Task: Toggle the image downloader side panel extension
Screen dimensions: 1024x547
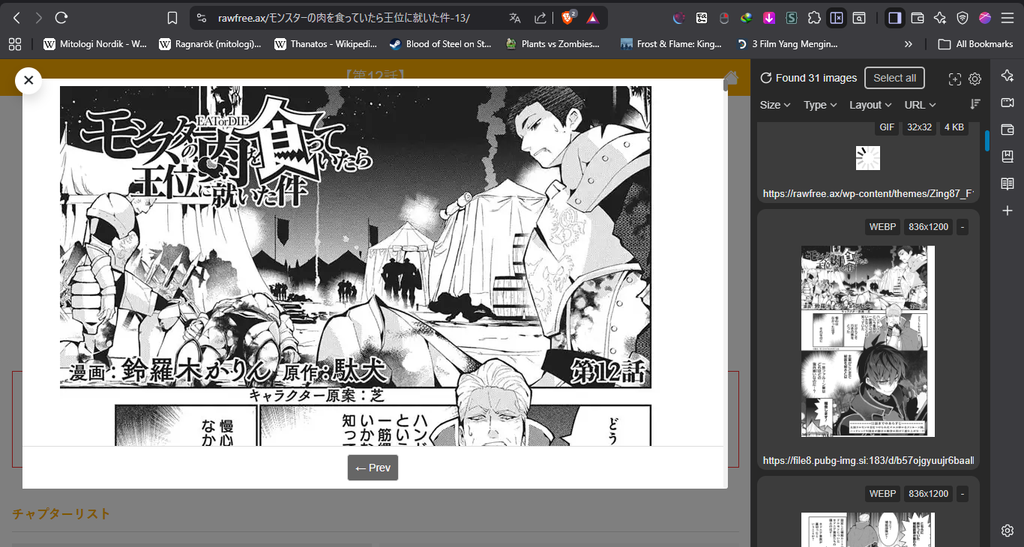Action: point(837,18)
